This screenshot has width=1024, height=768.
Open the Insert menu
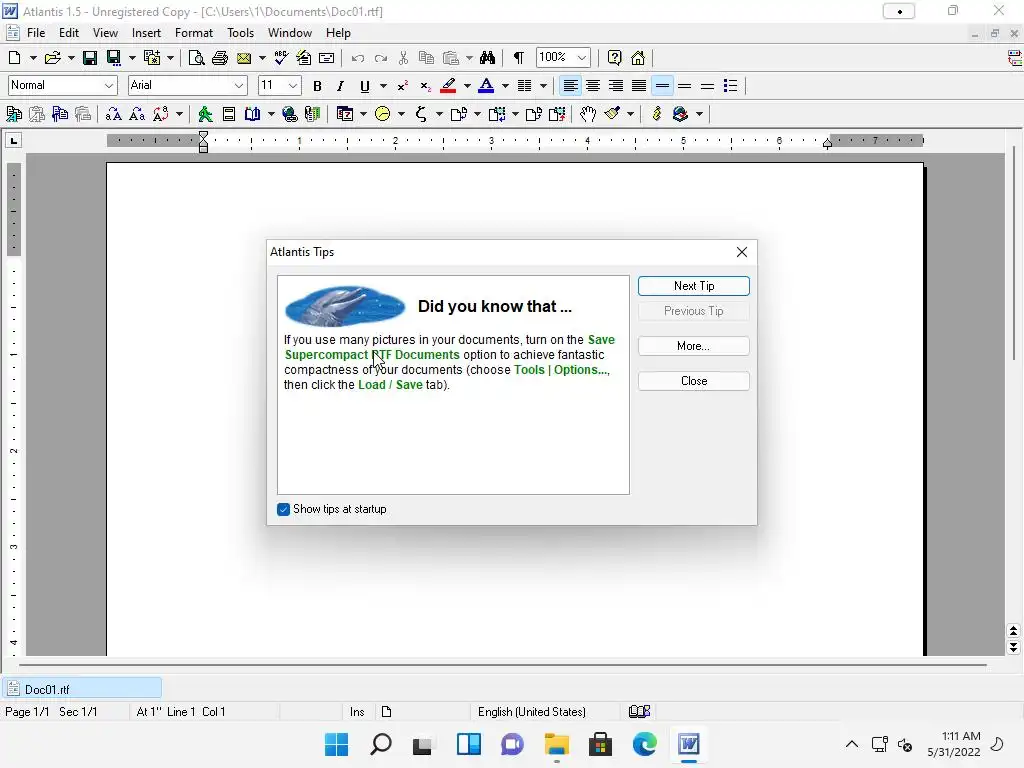146,33
